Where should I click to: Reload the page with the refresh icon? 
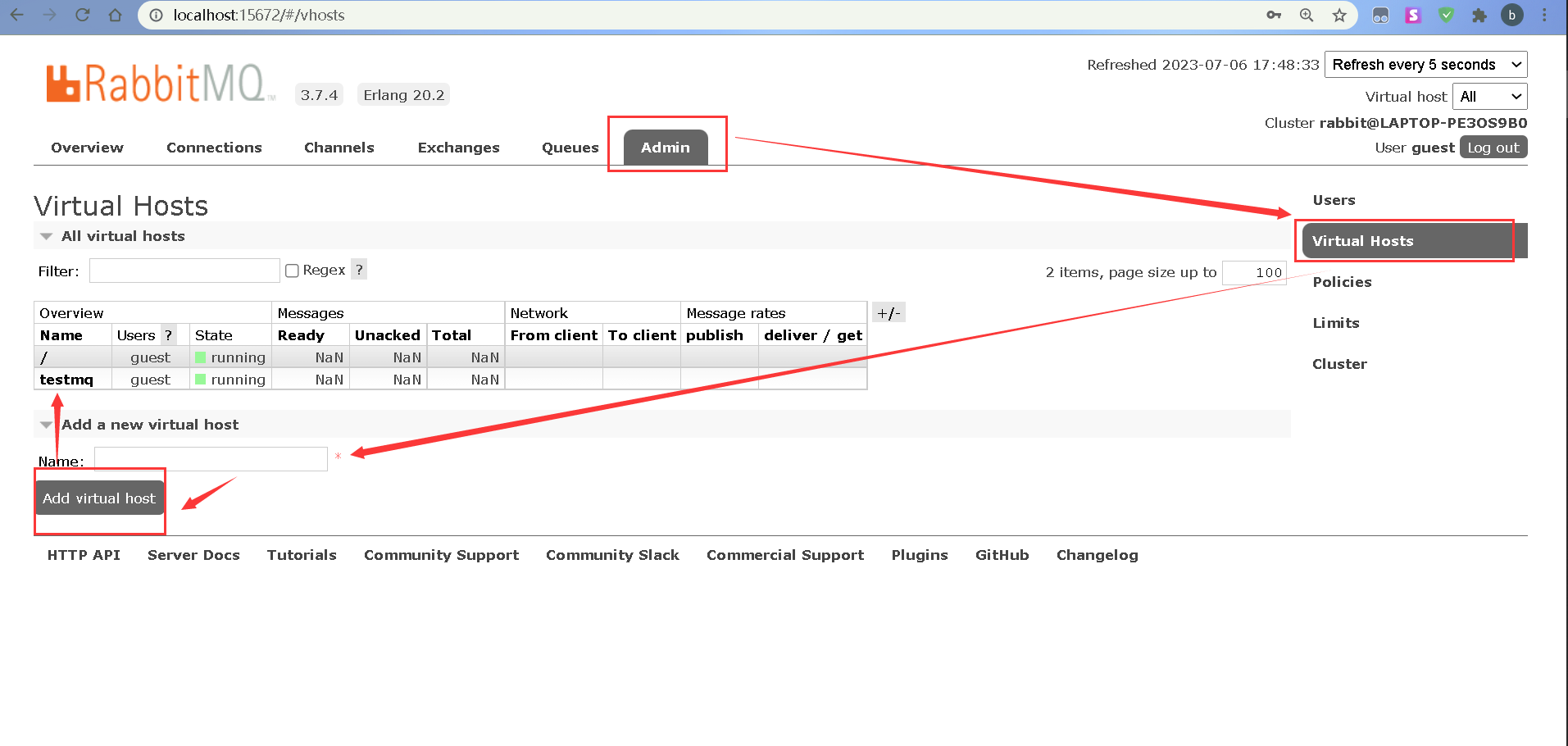(x=83, y=15)
